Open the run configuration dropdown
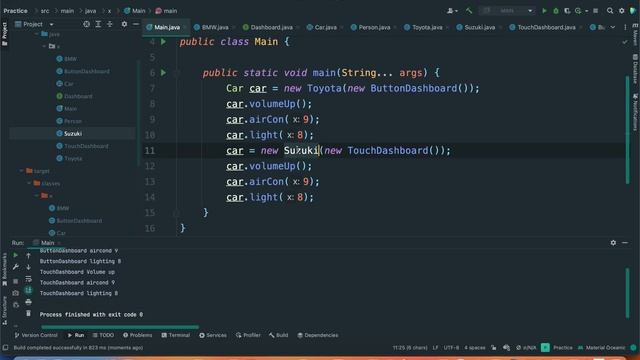640x360 pixels. pos(507,11)
